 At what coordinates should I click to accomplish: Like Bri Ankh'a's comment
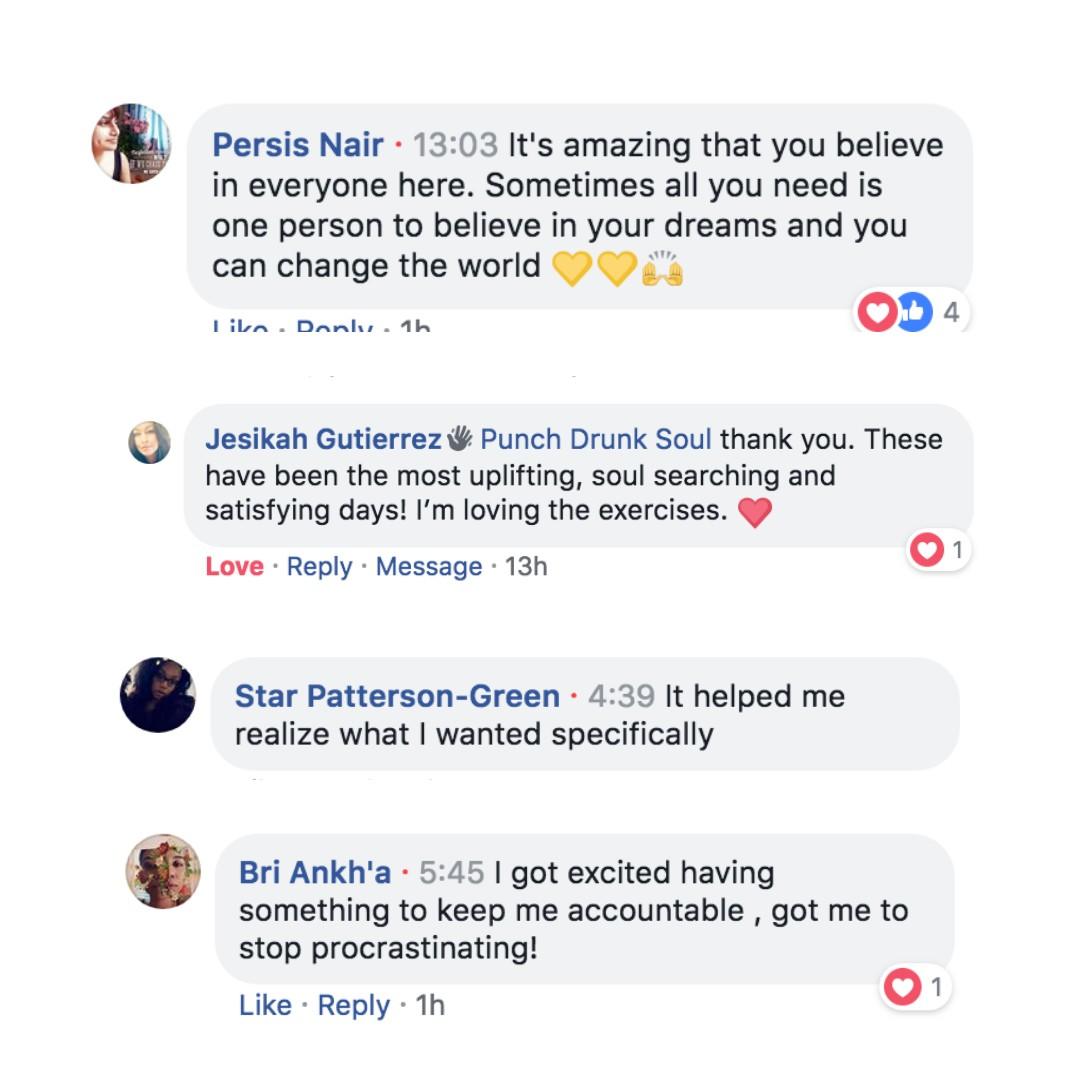pos(265,1006)
